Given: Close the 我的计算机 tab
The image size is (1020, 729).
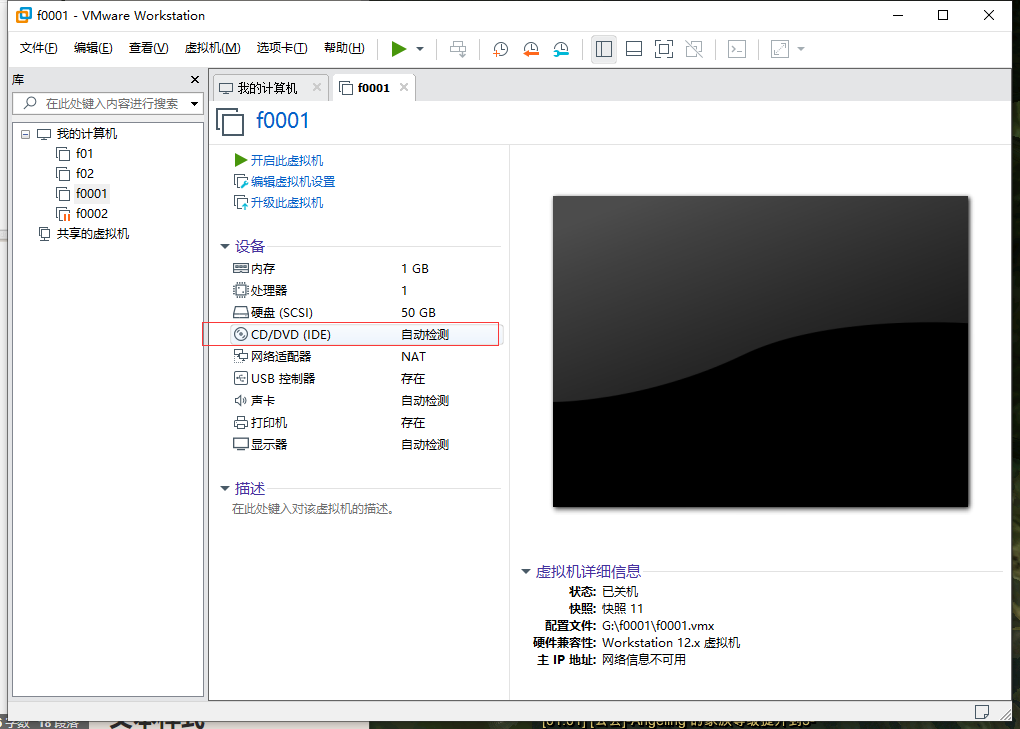Looking at the screenshot, I should click(317, 87).
